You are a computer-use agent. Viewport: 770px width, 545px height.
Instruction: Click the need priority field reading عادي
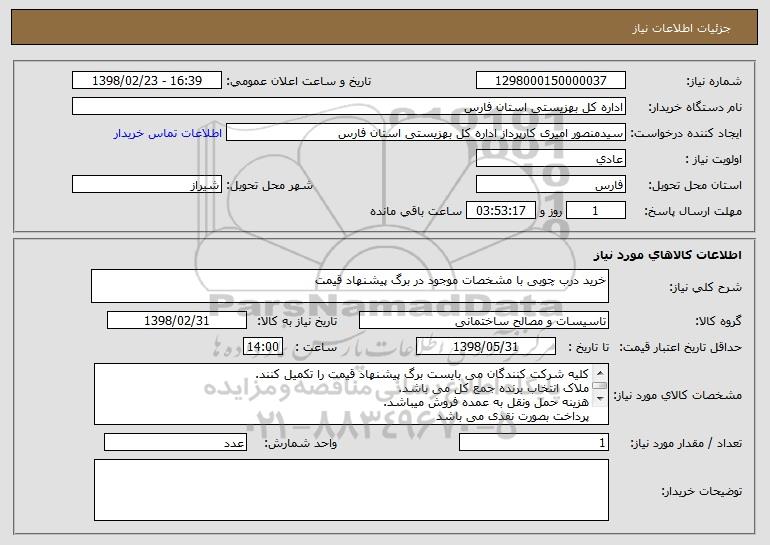click(x=550, y=159)
